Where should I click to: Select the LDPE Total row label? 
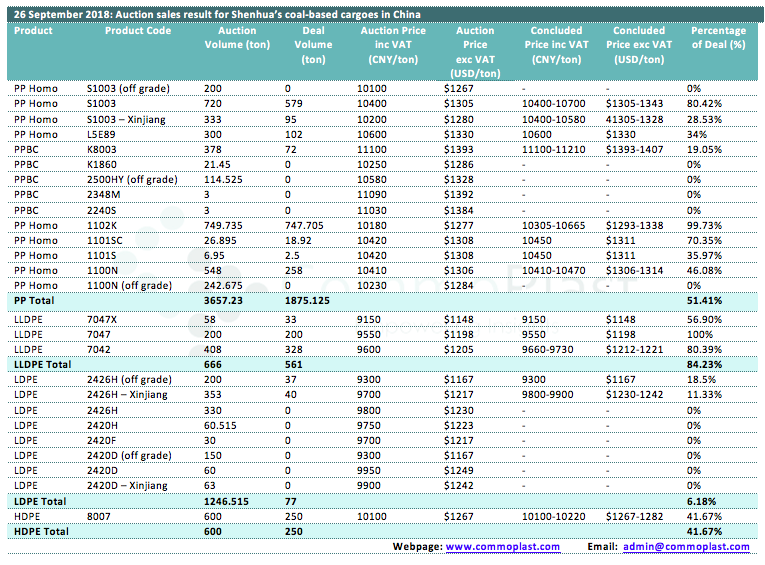(x=39, y=499)
